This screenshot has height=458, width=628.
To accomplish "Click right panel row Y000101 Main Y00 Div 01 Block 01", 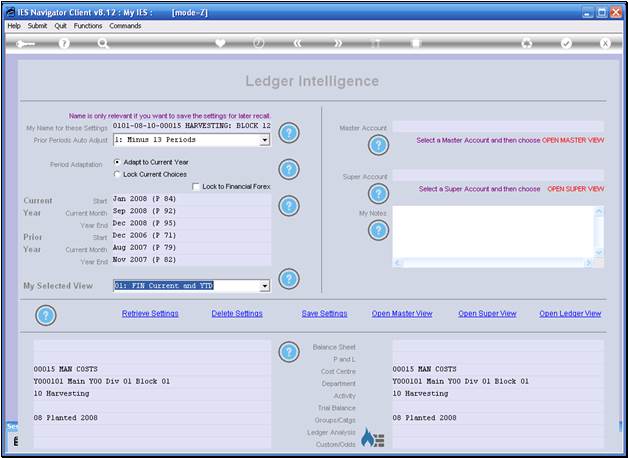I will click(498, 382).
